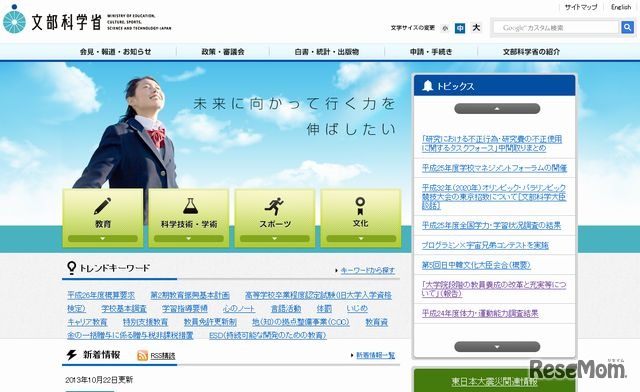
Task: Click the search magnifier button
Action: click(627, 27)
